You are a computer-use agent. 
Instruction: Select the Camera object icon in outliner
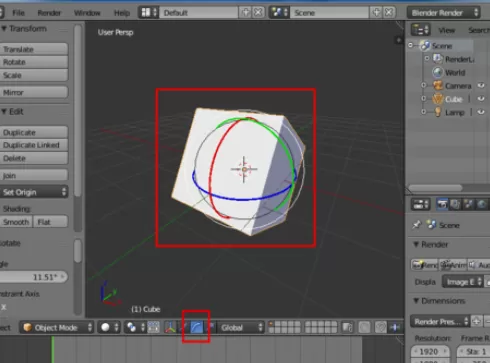pyautogui.click(x=438, y=85)
